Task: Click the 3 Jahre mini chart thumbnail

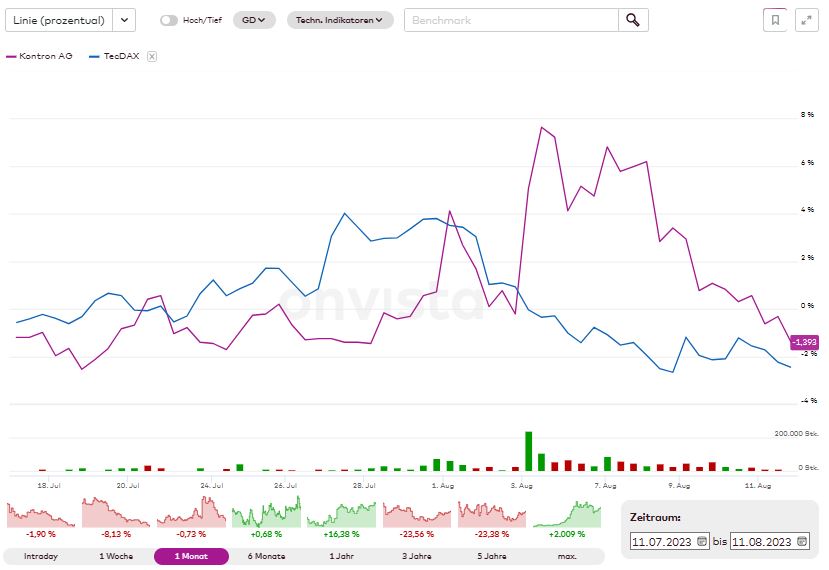Action: (x=416, y=513)
